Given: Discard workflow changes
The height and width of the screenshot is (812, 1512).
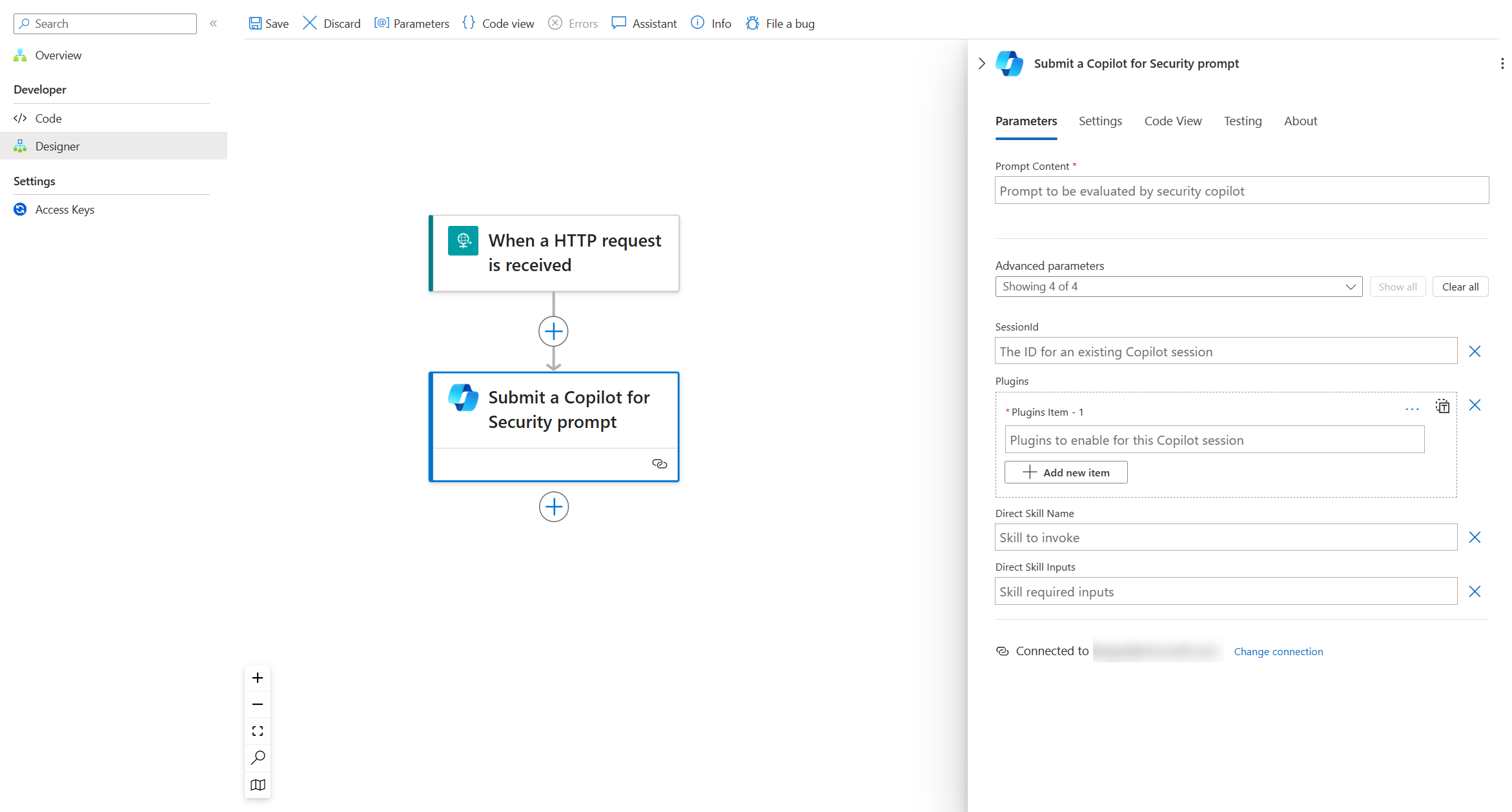Looking at the screenshot, I should pos(332,23).
